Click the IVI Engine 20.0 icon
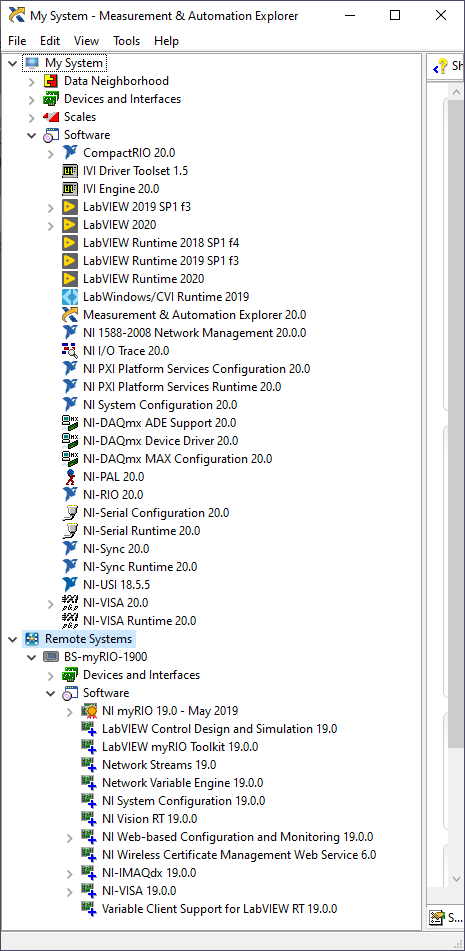The image size is (465, 951). (70, 189)
